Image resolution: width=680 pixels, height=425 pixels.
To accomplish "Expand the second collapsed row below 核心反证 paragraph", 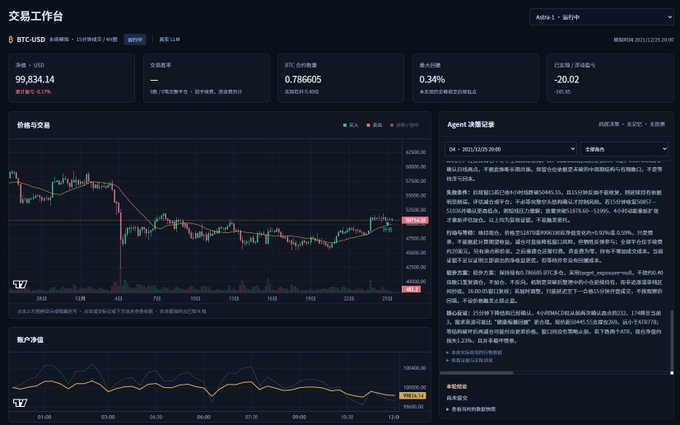I will click(470, 360).
